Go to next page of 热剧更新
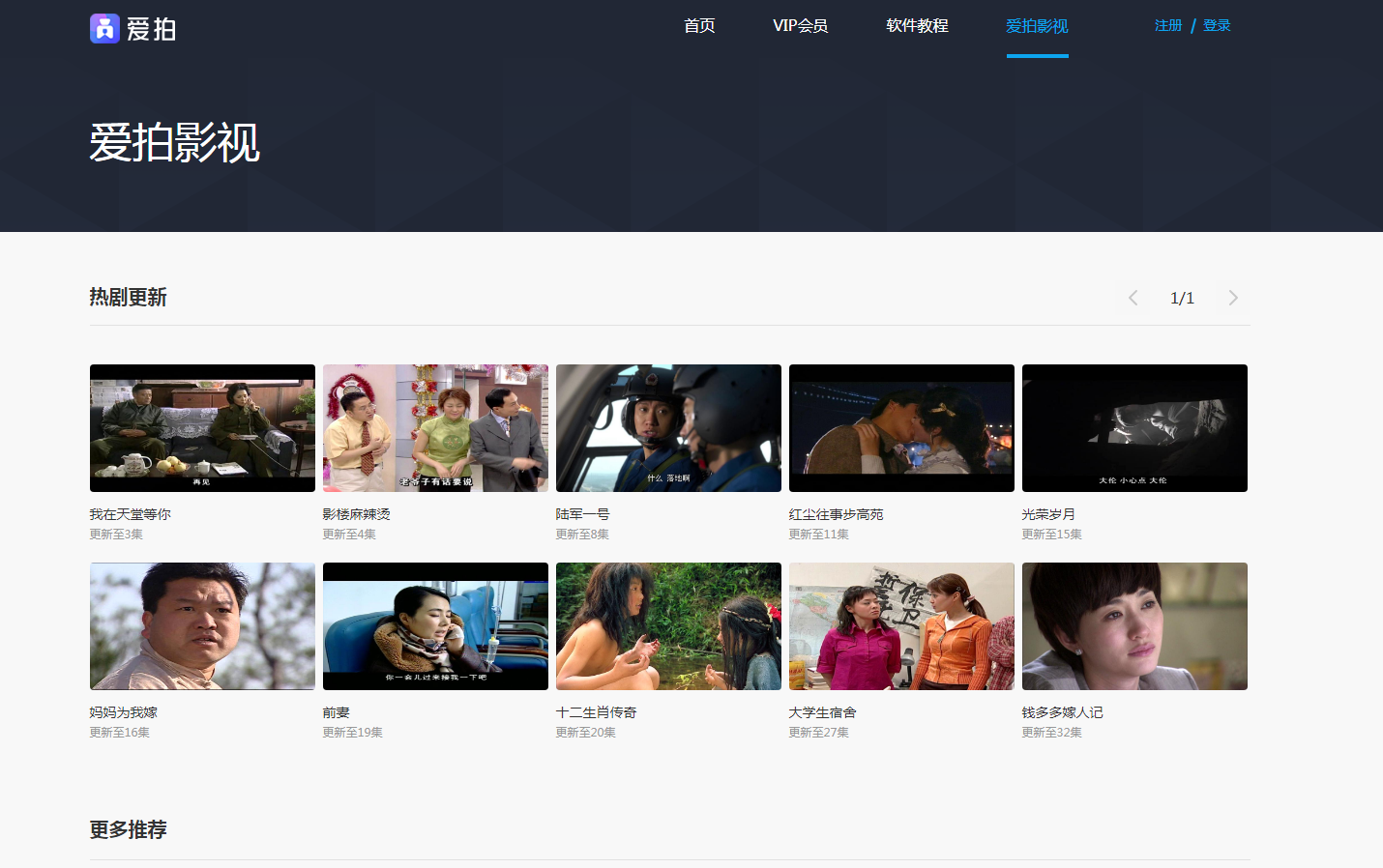The height and width of the screenshot is (868, 1383). click(x=1232, y=298)
